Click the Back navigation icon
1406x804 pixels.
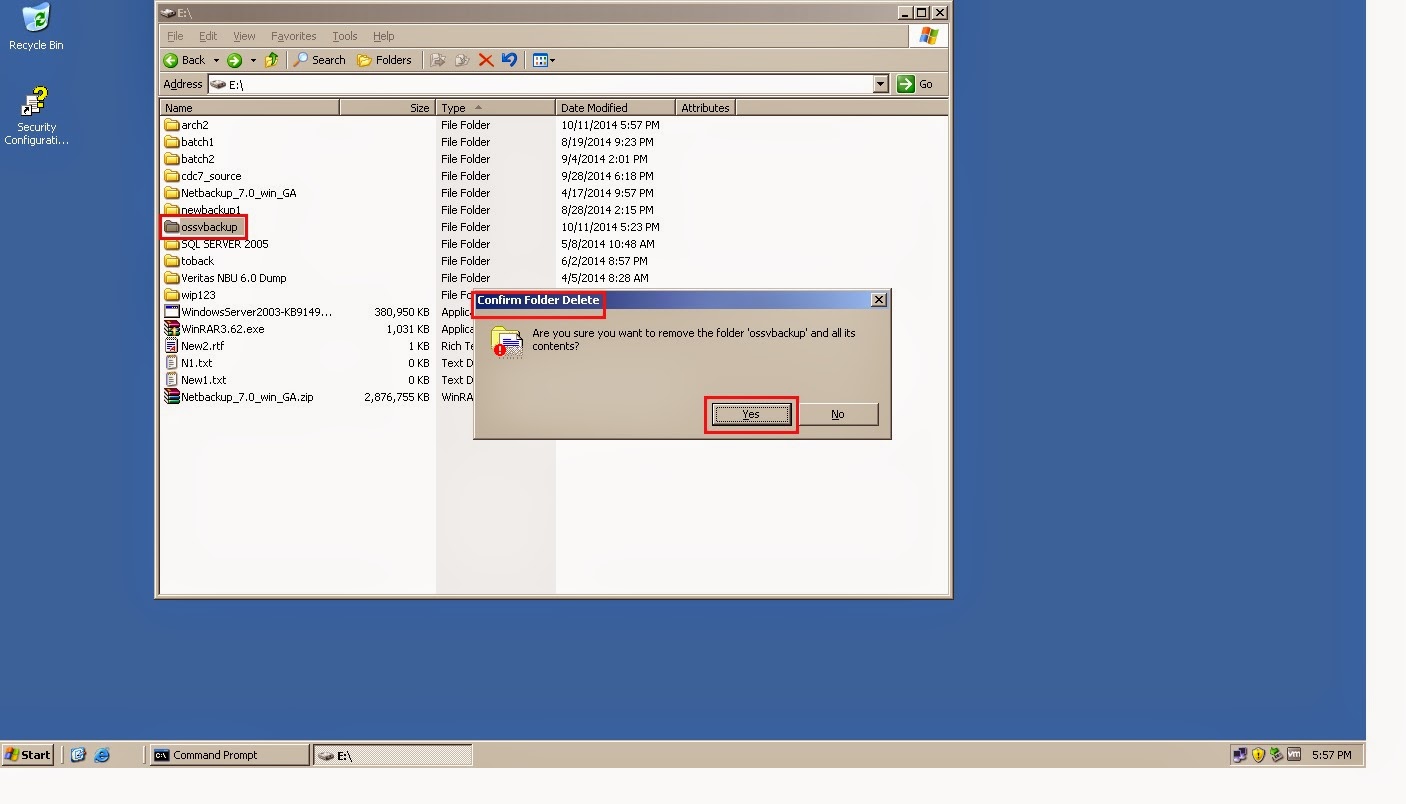[x=171, y=60]
